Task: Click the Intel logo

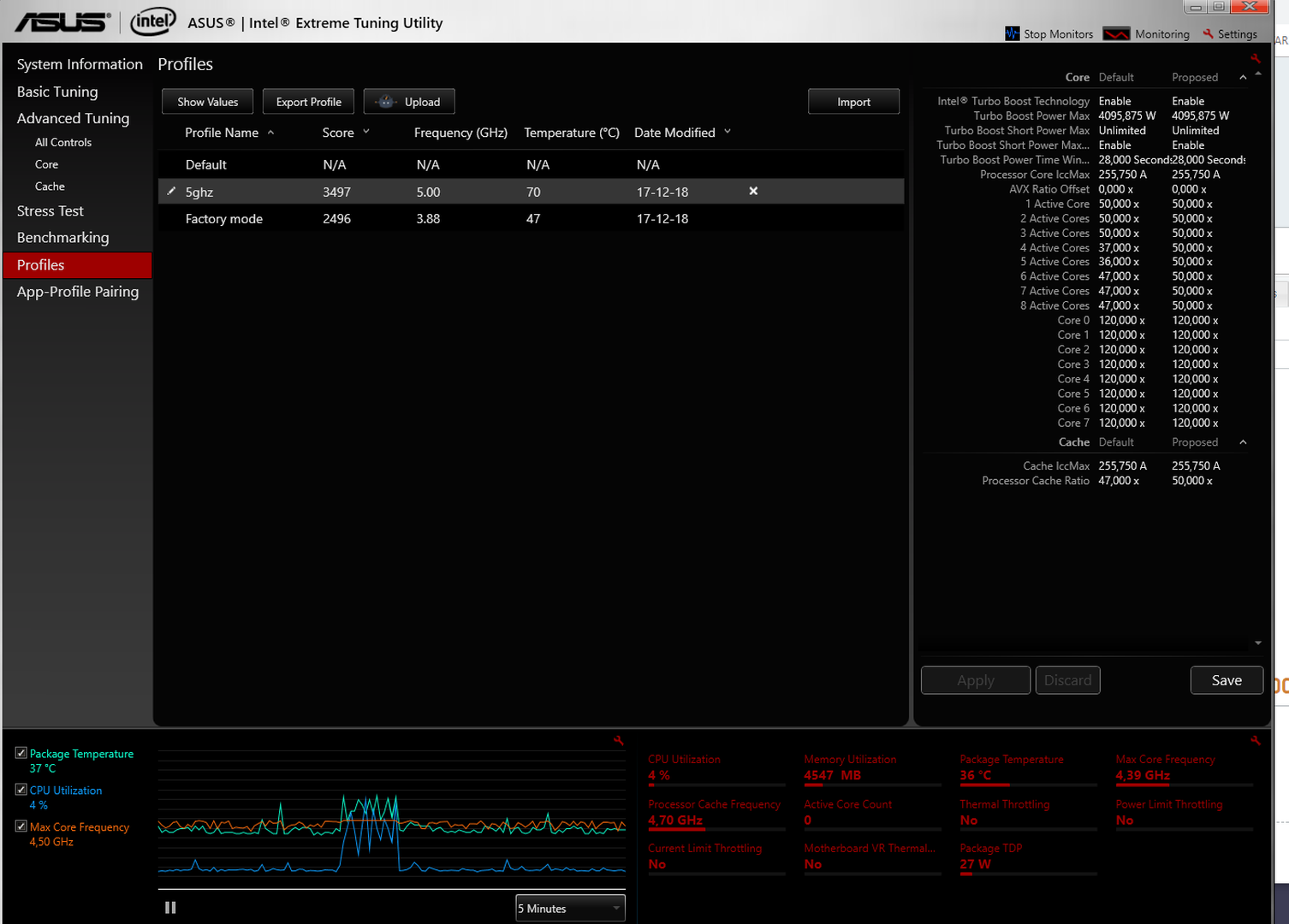Action: [x=152, y=21]
